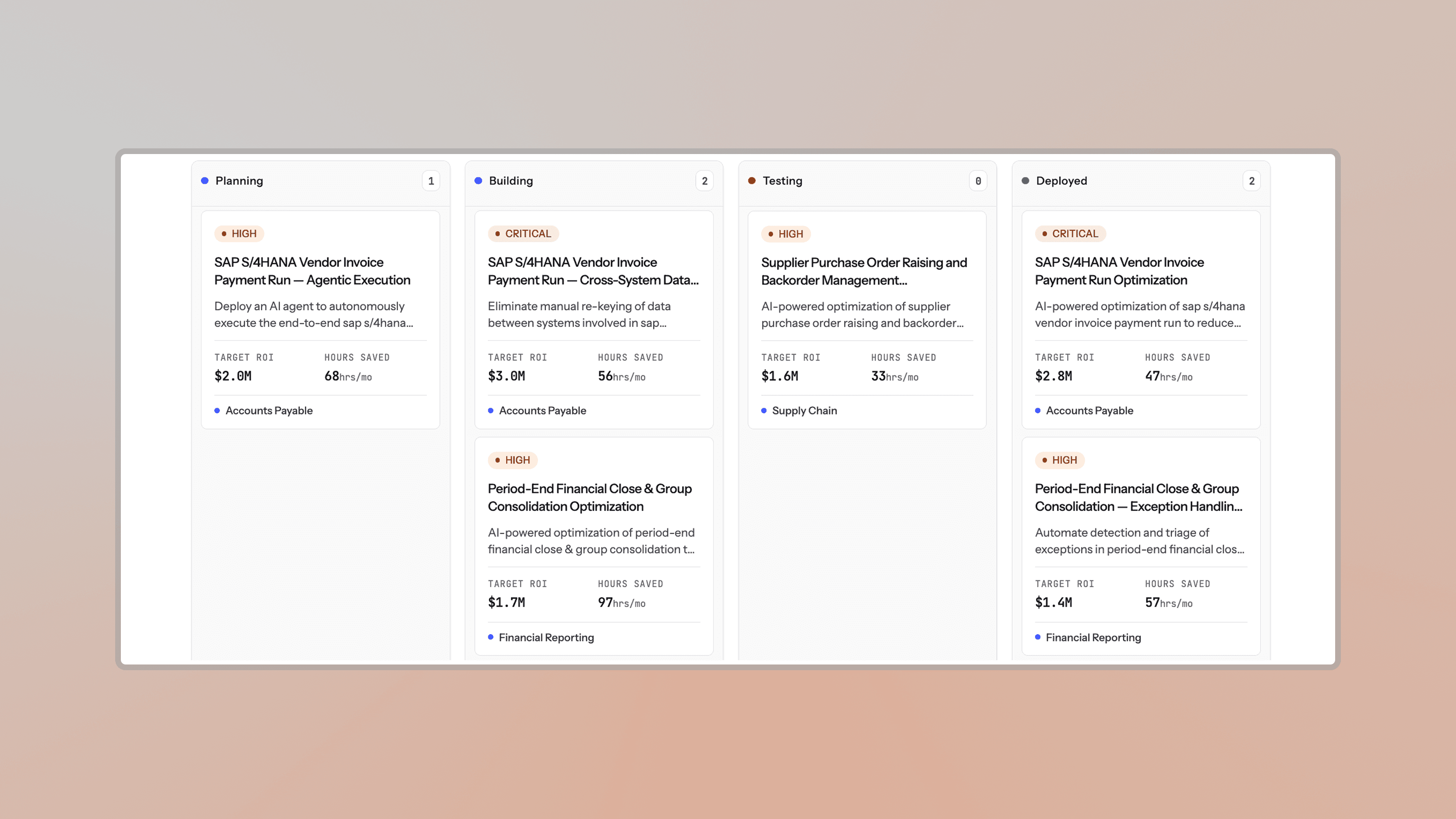
Task: Select the Supply Chain label in Testing
Action: point(804,410)
